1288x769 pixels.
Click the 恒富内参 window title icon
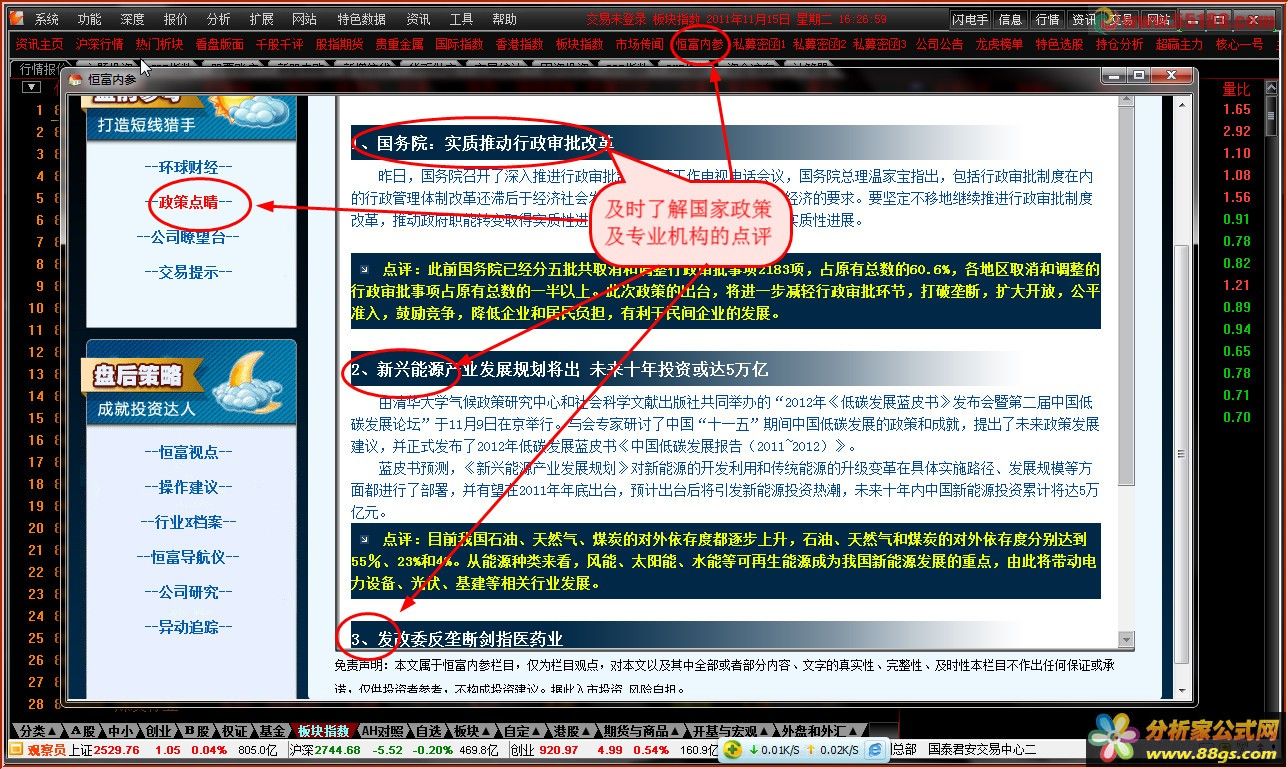coord(75,80)
